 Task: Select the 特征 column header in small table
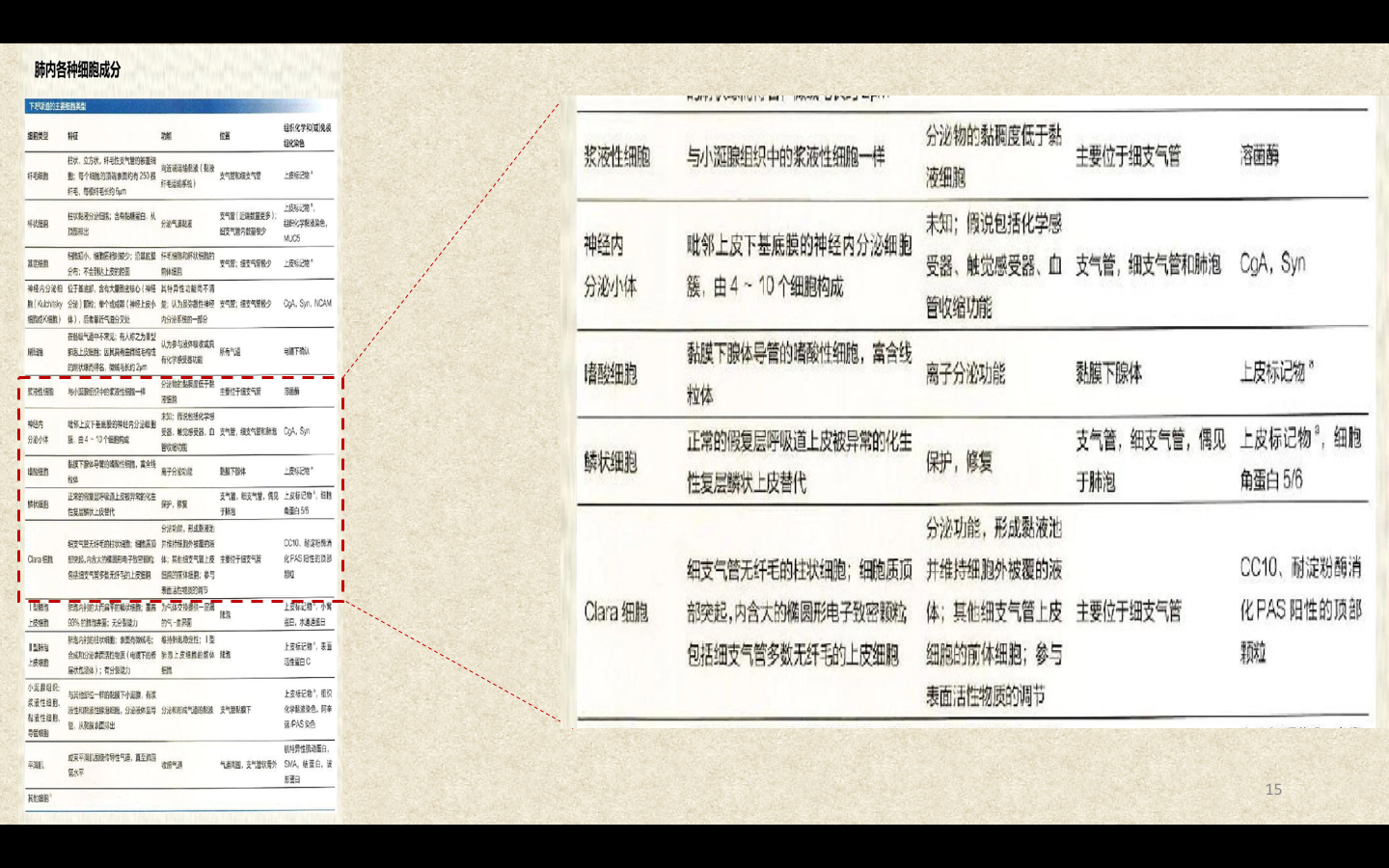click(x=73, y=136)
